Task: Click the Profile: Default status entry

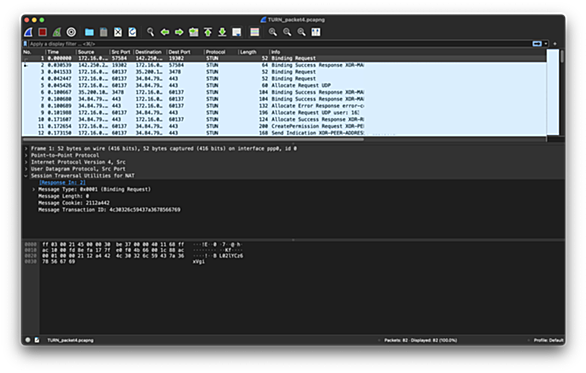Action: (x=548, y=340)
